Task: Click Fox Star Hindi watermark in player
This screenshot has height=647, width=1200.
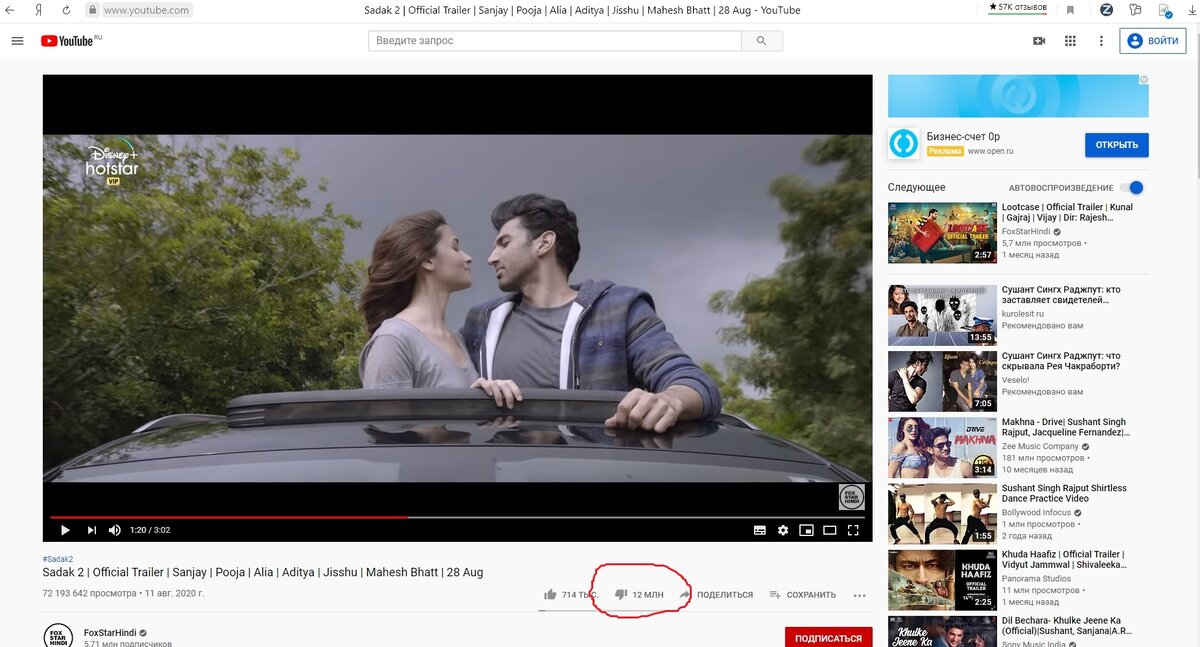Action: click(851, 497)
